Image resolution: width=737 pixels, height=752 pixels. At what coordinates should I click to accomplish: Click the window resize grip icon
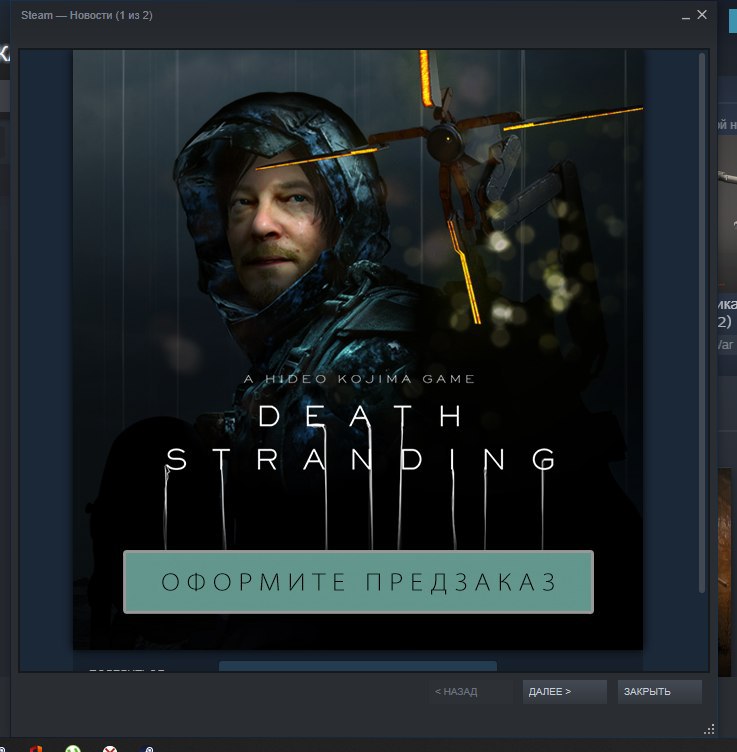709,729
